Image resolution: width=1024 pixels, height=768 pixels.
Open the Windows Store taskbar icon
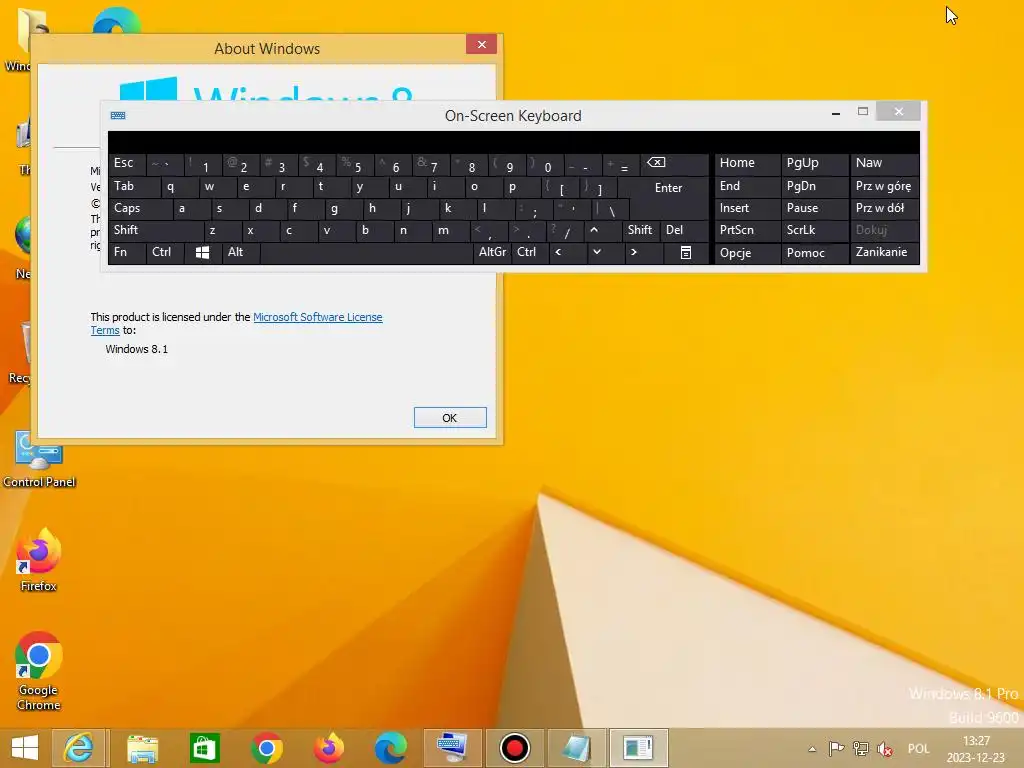click(x=204, y=748)
